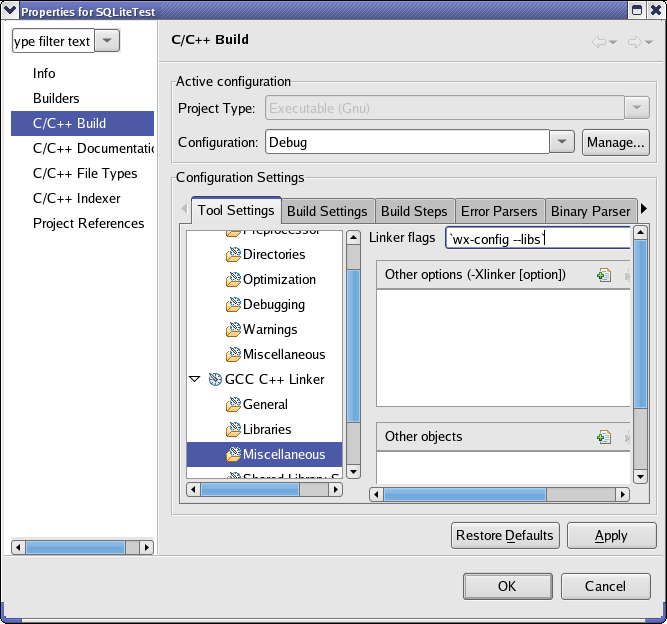Image resolution: width=667 pixels, height=624 pixels.
Task: Click the Other options list area
Action: click(x=503, y=348)
